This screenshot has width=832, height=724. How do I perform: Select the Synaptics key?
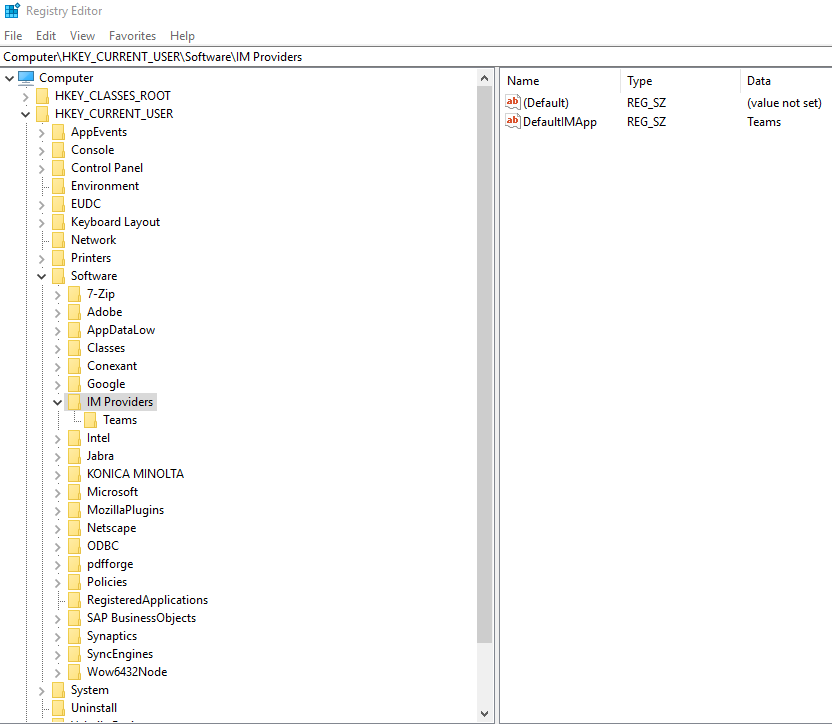[112, 636]
